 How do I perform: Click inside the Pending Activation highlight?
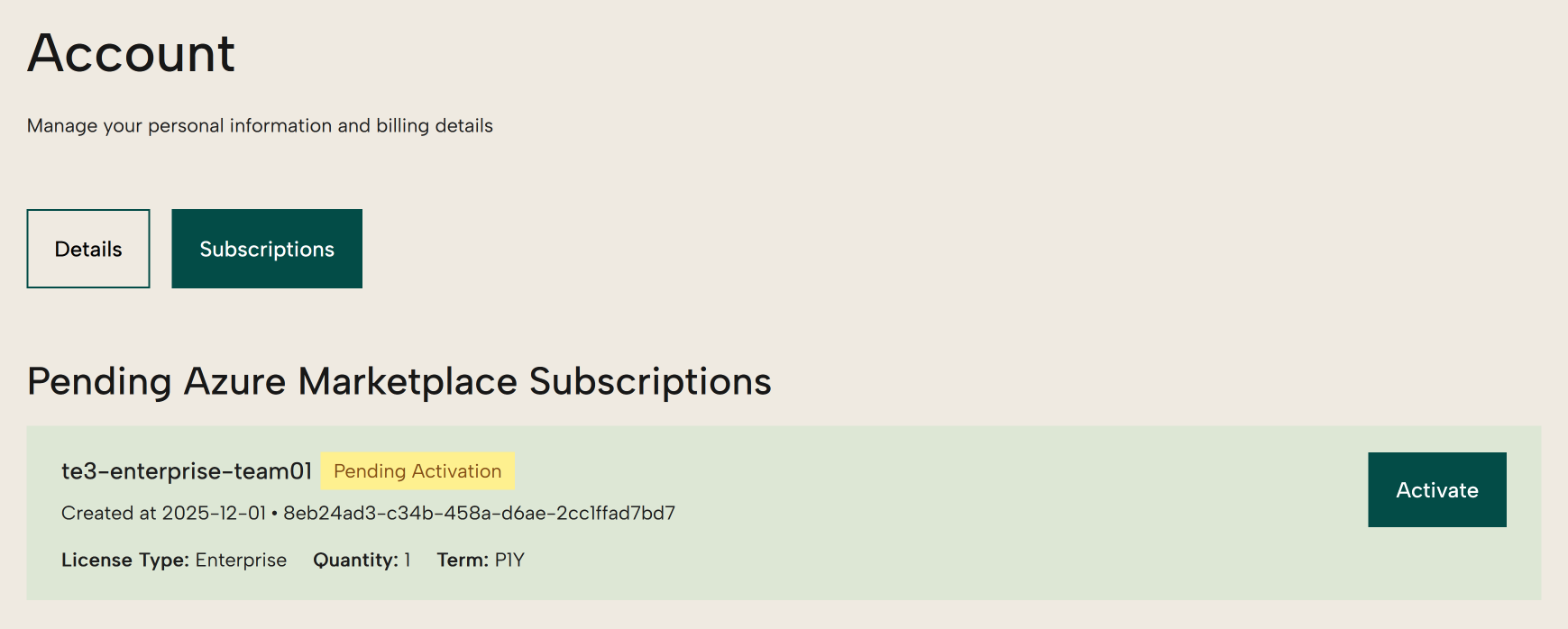(417, 470)
